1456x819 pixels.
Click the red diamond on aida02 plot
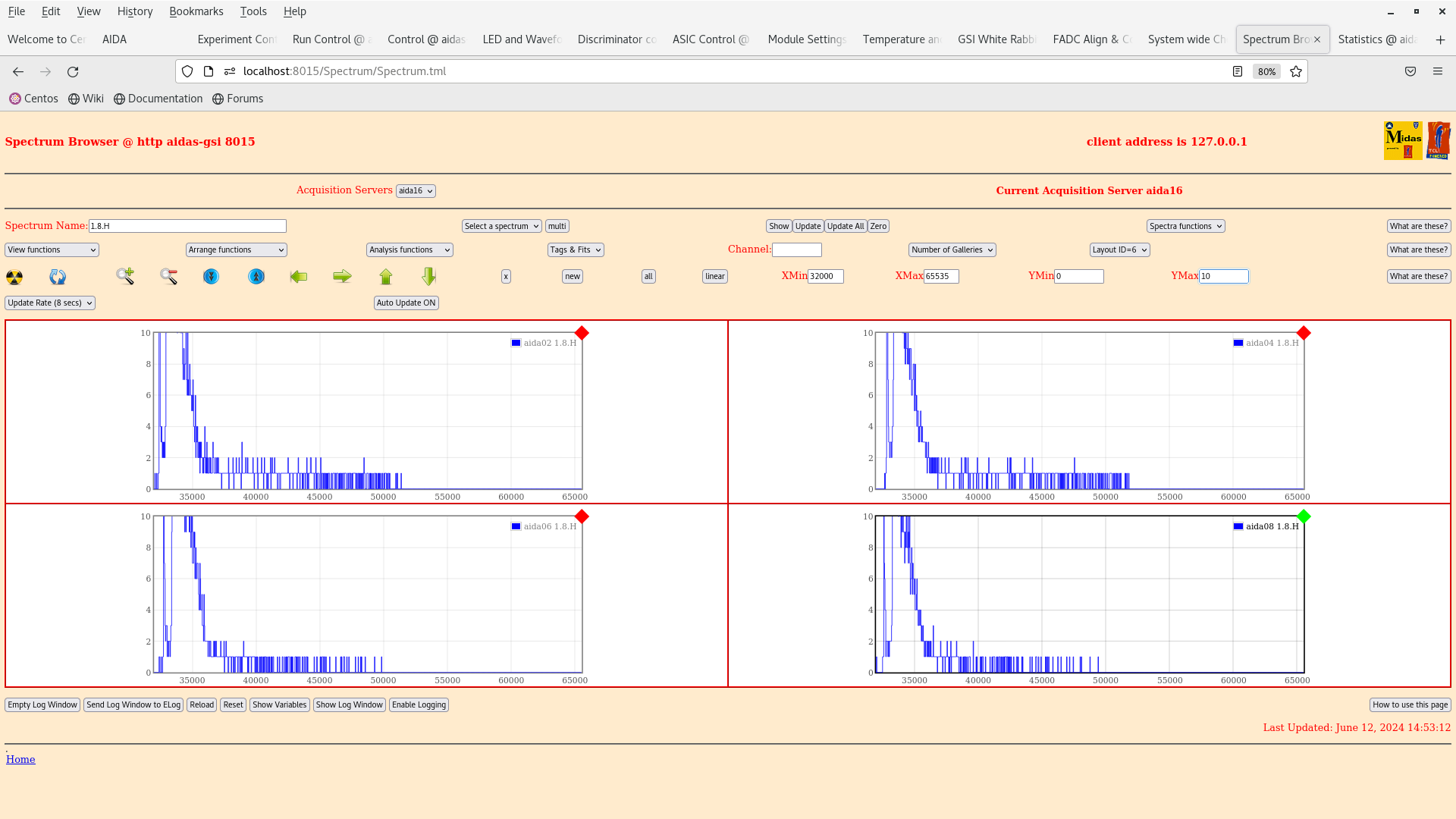coord(582,333)
